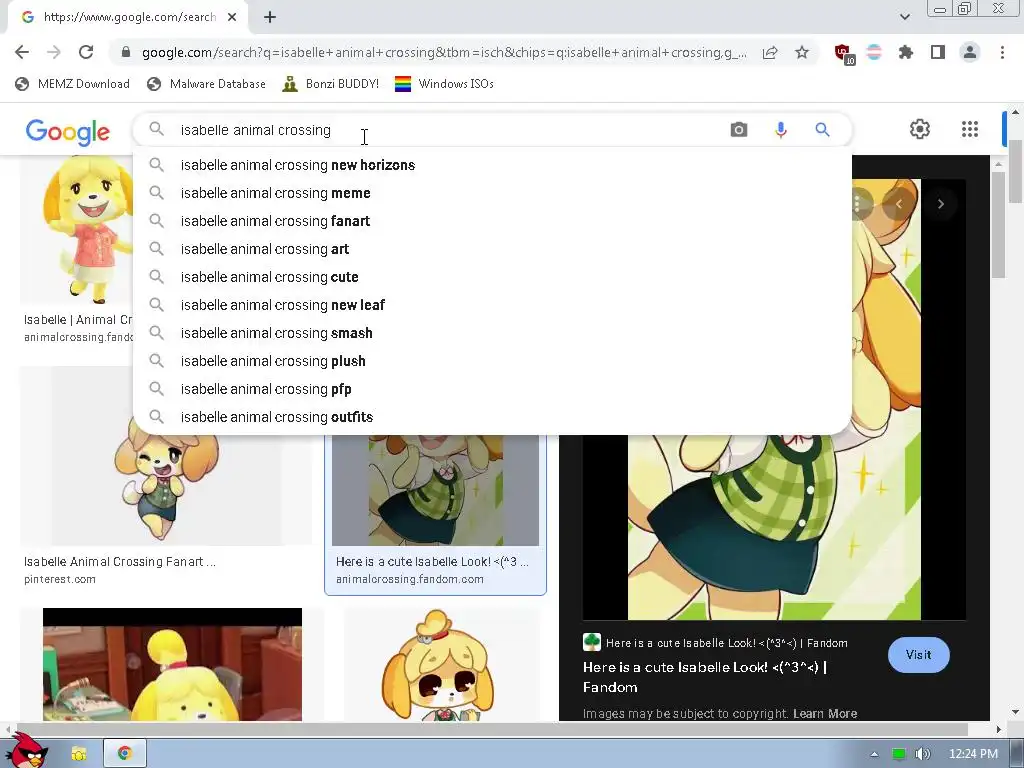
Task: Open the Extensions puzzle piece menu
Action: 906,52
